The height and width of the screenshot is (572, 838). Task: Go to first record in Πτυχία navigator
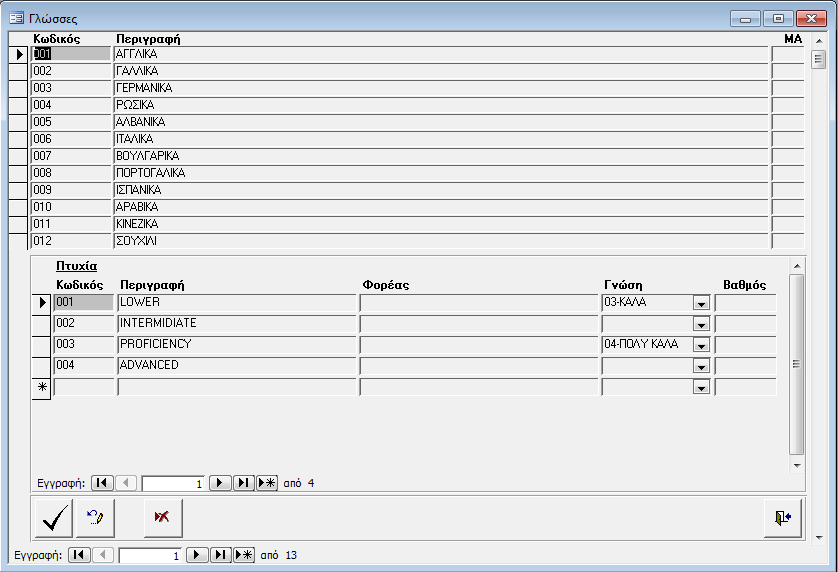pyautogui.click(x=102, y=483)
